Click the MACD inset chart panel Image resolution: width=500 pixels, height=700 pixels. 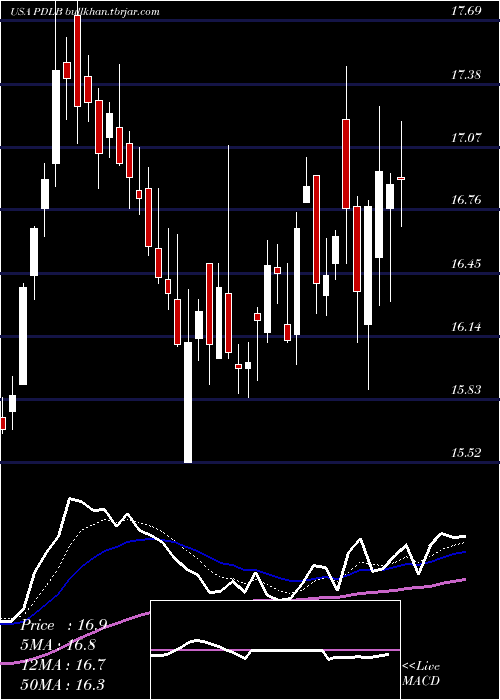[275, 650]
